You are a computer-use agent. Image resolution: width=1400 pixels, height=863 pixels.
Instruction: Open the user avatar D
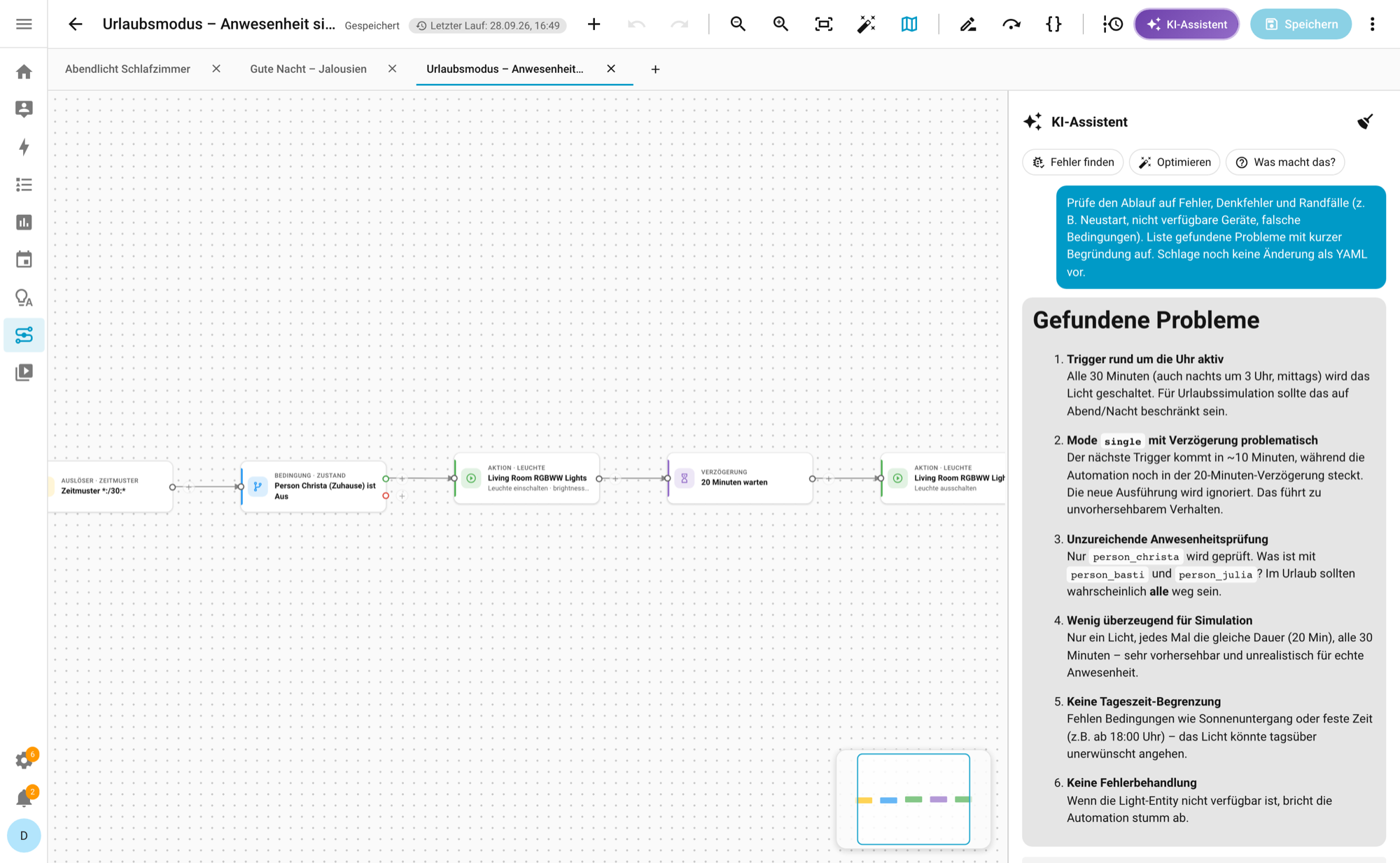pyautogui.click(x=24, y=836)
